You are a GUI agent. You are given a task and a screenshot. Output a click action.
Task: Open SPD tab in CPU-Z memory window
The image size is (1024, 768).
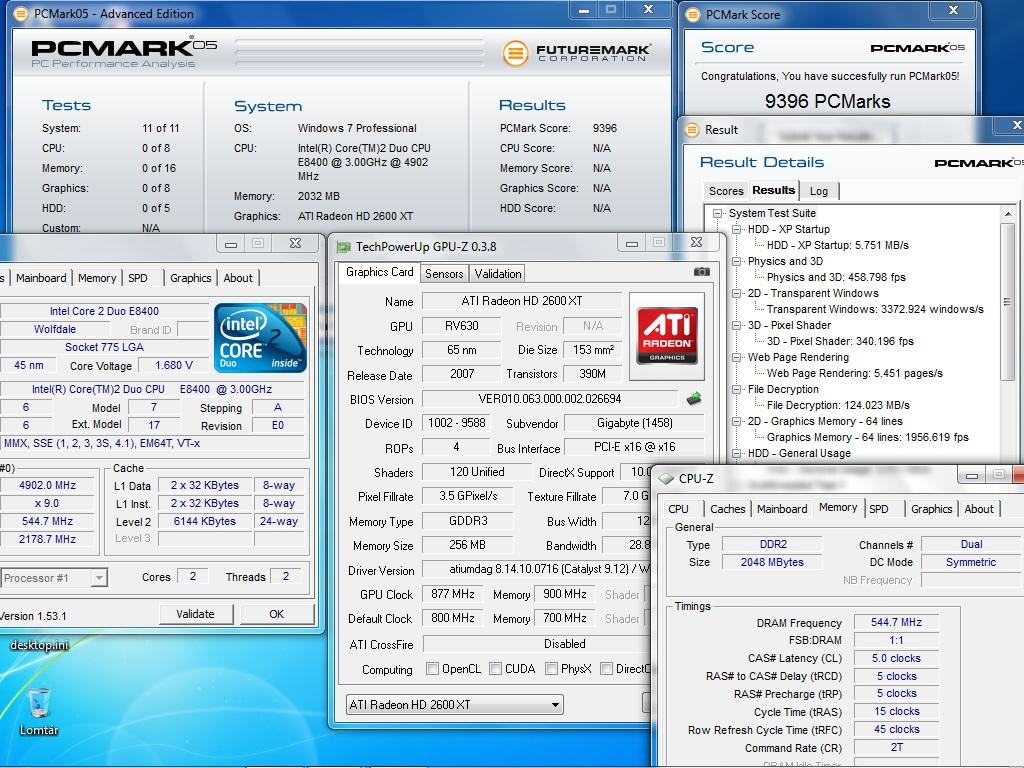878,509
